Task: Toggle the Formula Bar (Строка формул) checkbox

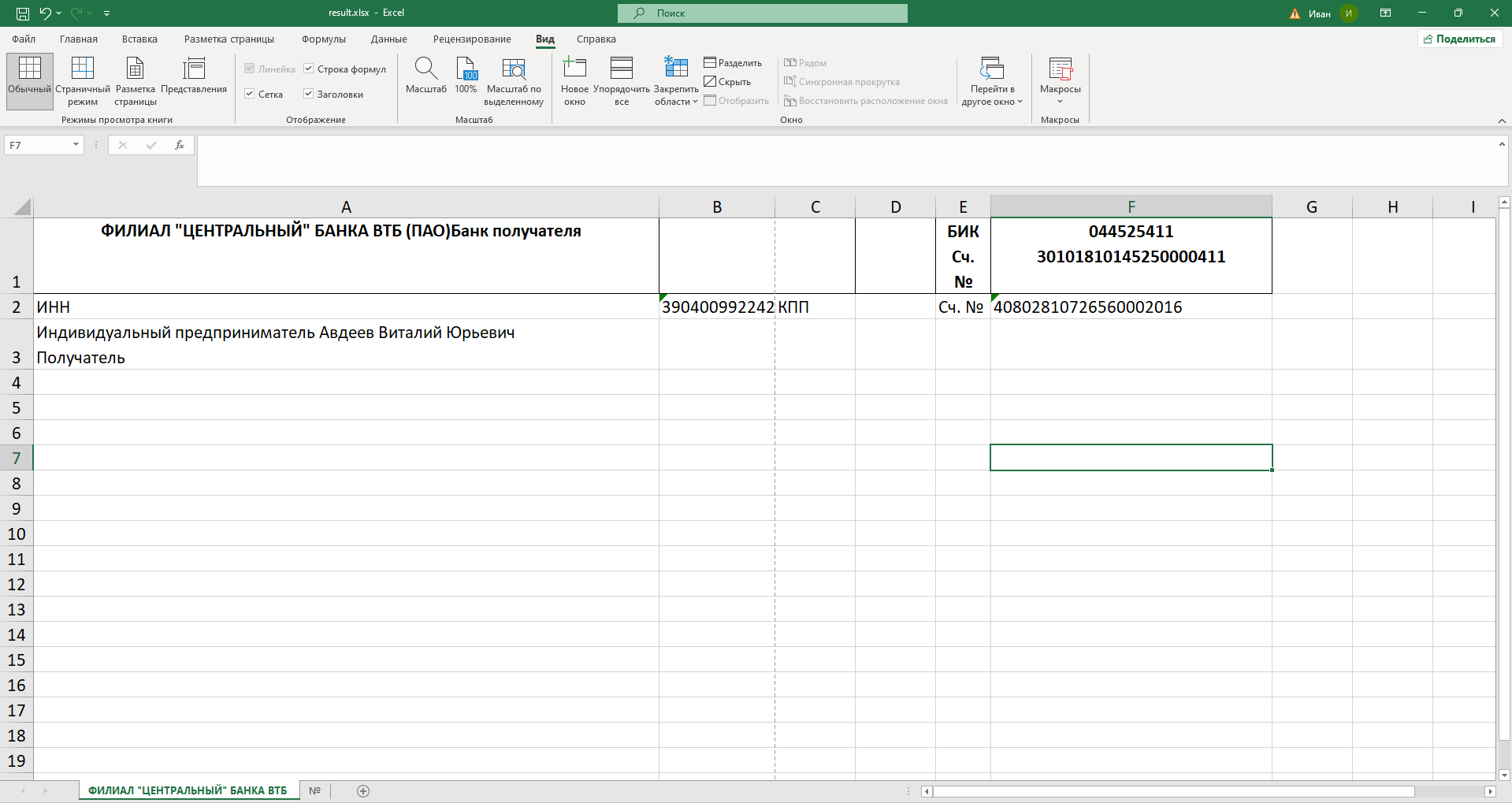Action: click(309, 69)
